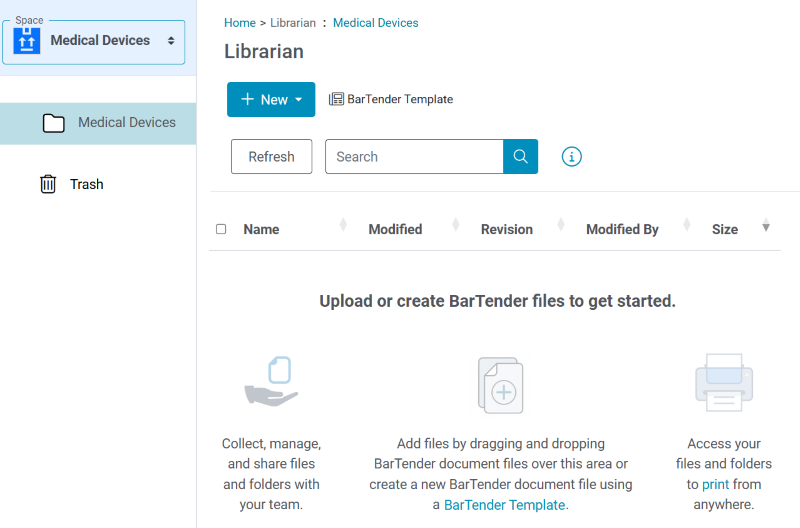
Task: Open the Space selector dropdown
Action: [x=93, y=42]
